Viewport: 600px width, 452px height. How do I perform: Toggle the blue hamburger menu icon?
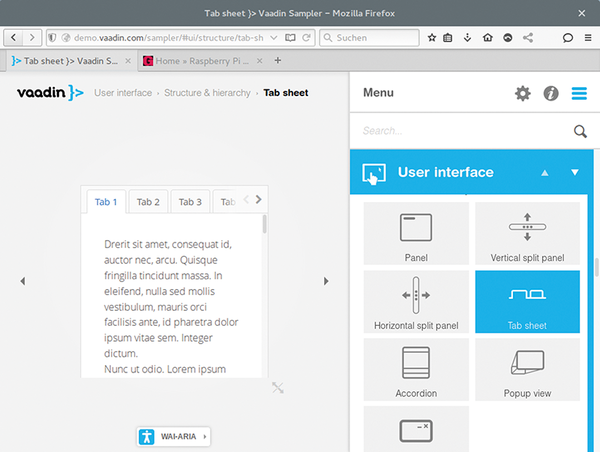click(579, 94)
